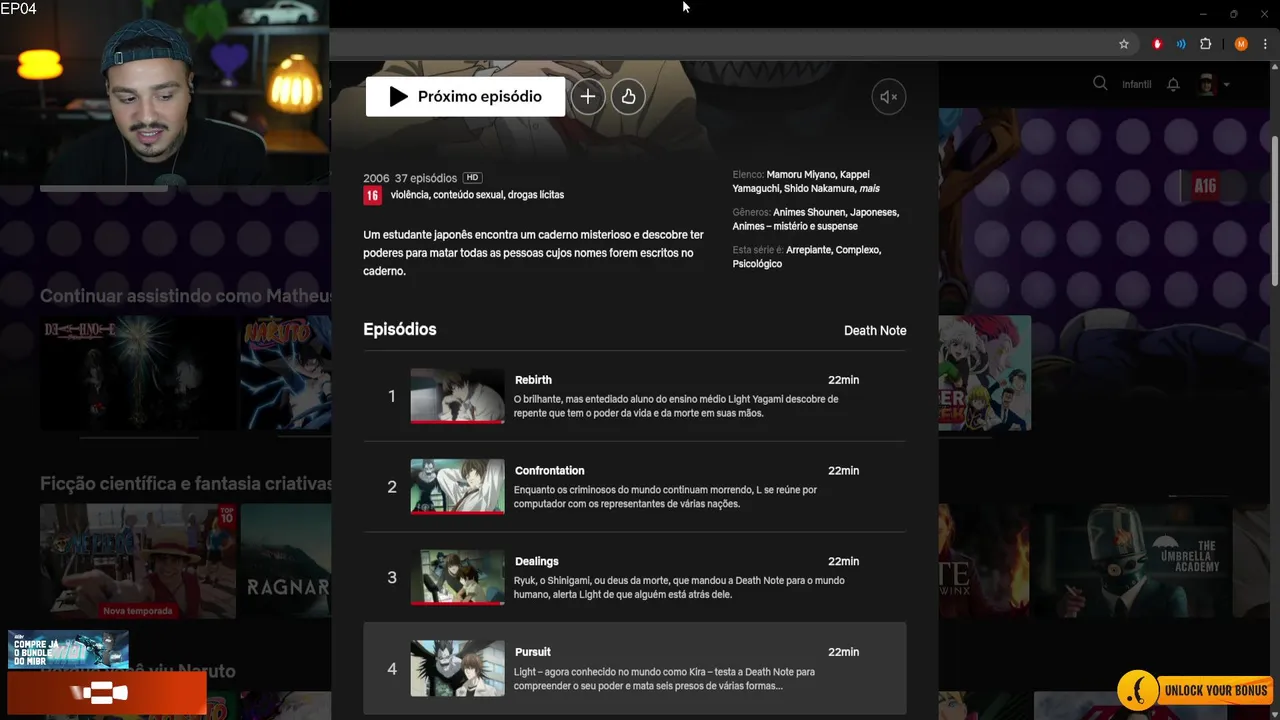
Task: Bookmark this page with the star icon
Action: (x=1124, y=44)
